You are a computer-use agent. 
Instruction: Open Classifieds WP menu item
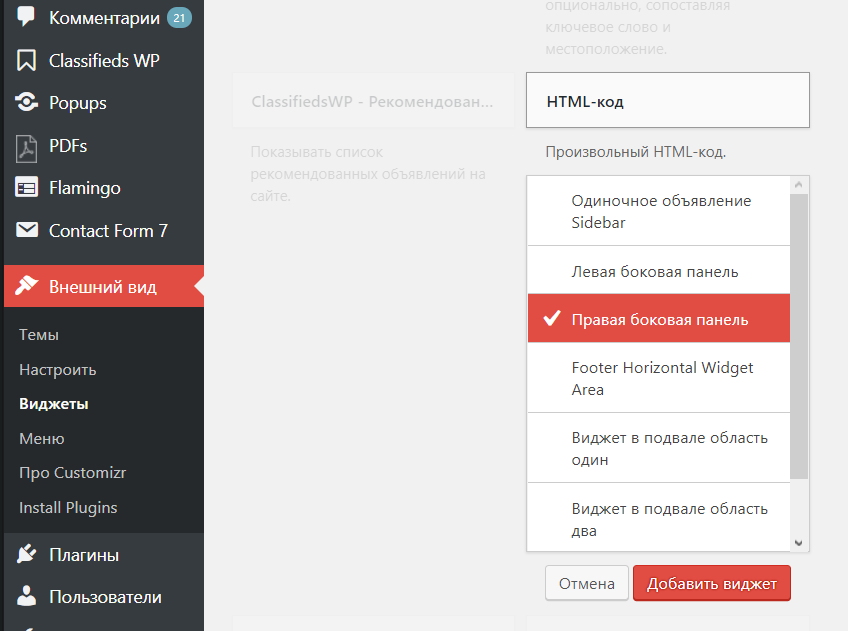tap(104, 61)
